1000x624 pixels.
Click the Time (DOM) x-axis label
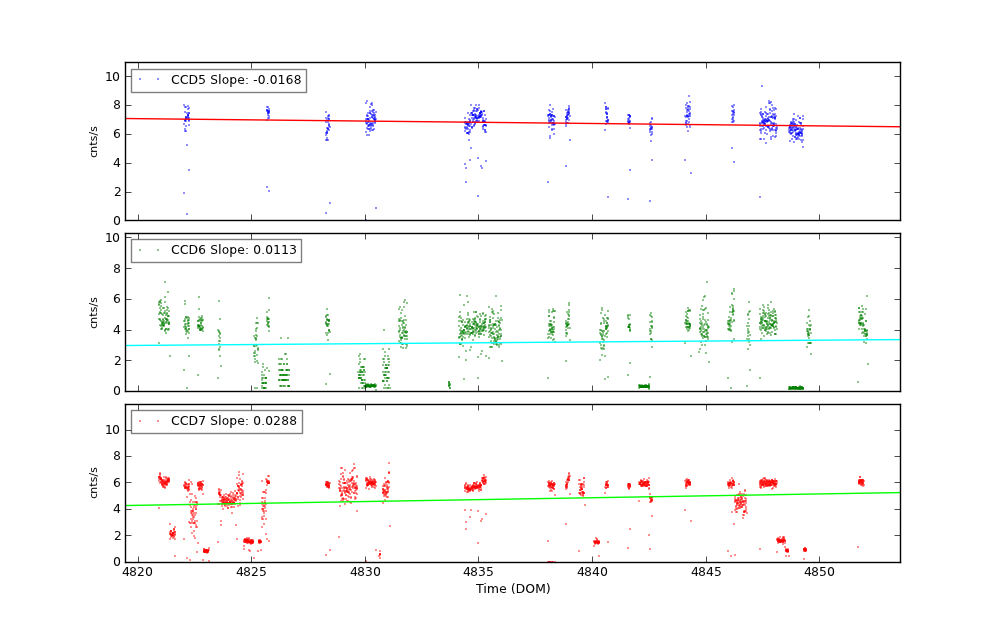tap(512, 589)
